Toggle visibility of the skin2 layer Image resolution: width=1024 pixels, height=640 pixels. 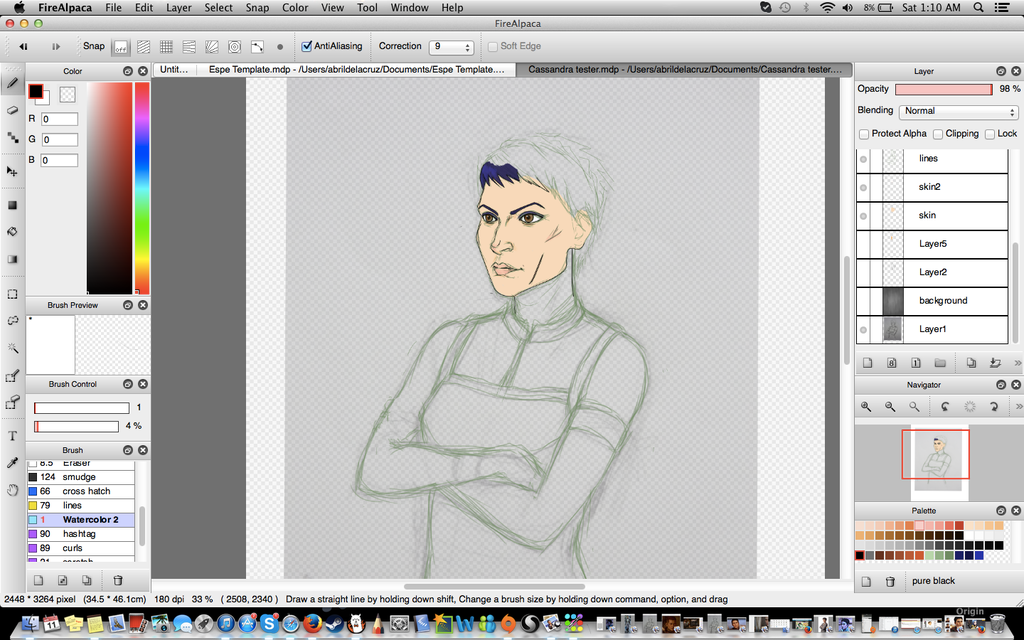point(864,187)
